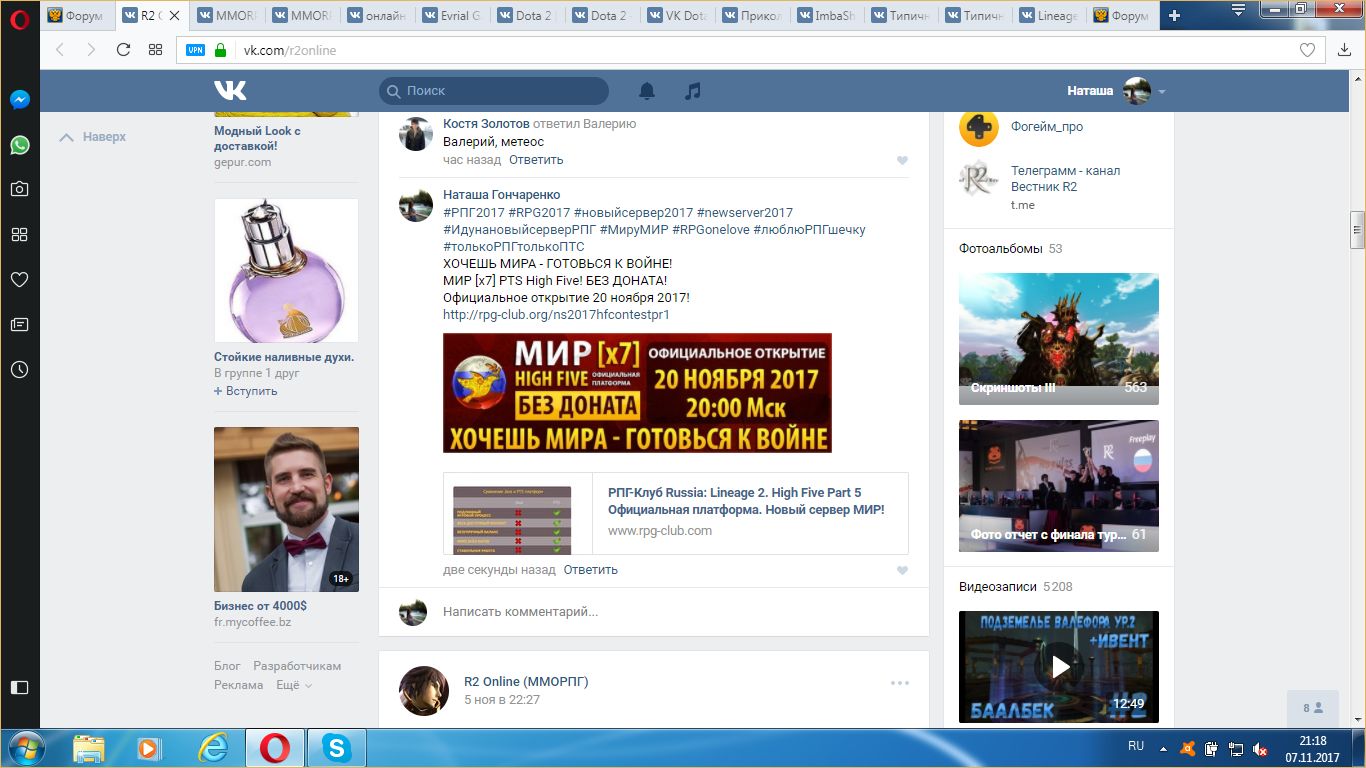Open the Видеозаписи section header
Screen dimensions: 1366x768
[999, 587]
